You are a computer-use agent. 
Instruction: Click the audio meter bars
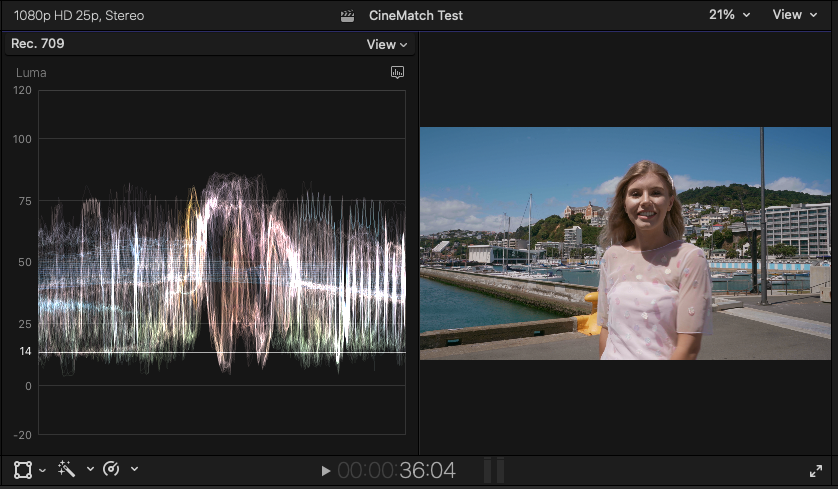coord(494,470)
